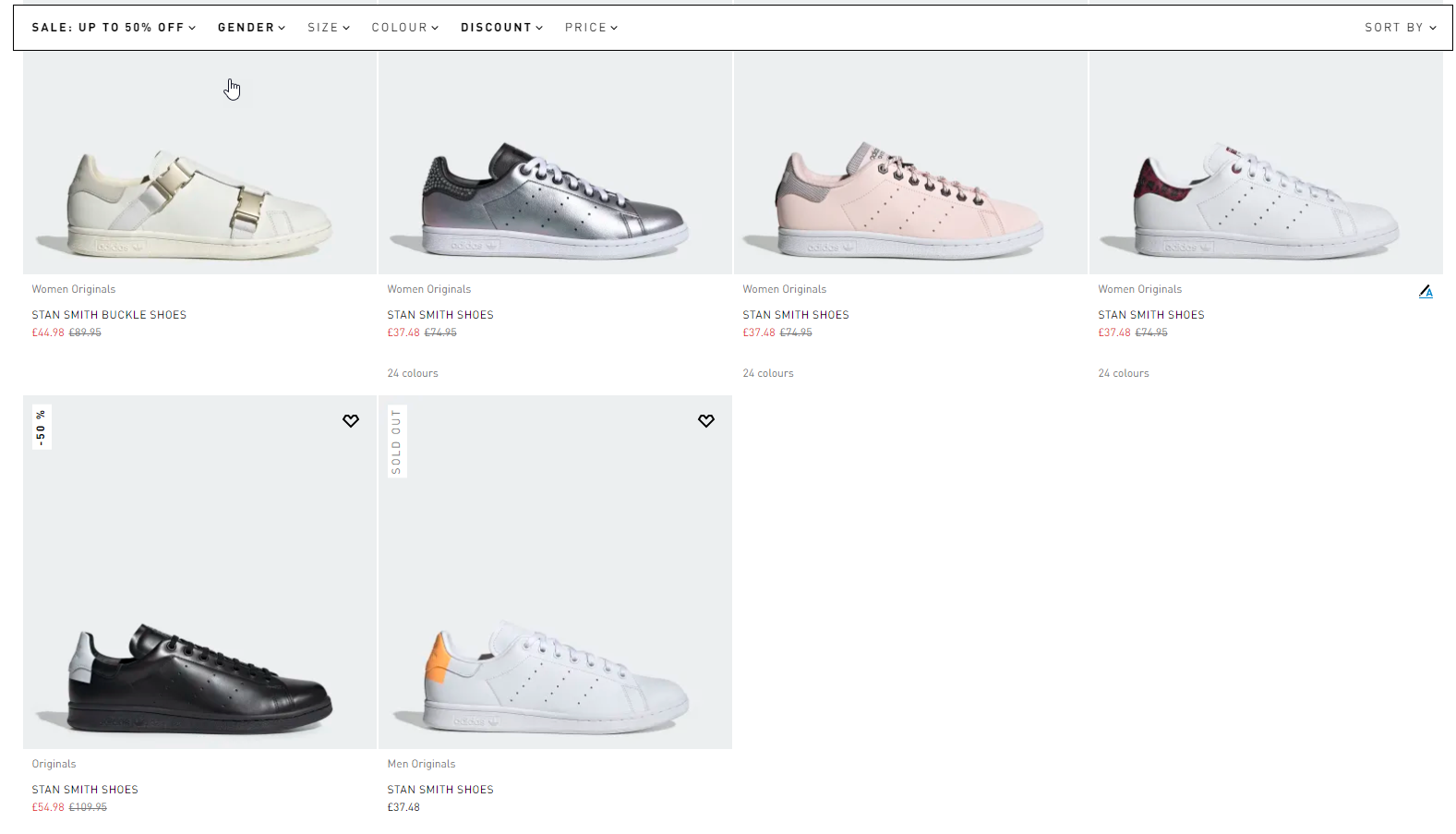Image resolution: width=1456 pixels, height=834 pixels.
Task: Open Stan Smith Shoes link under burgundy-heel shoe
Action: pos(1151,315)
